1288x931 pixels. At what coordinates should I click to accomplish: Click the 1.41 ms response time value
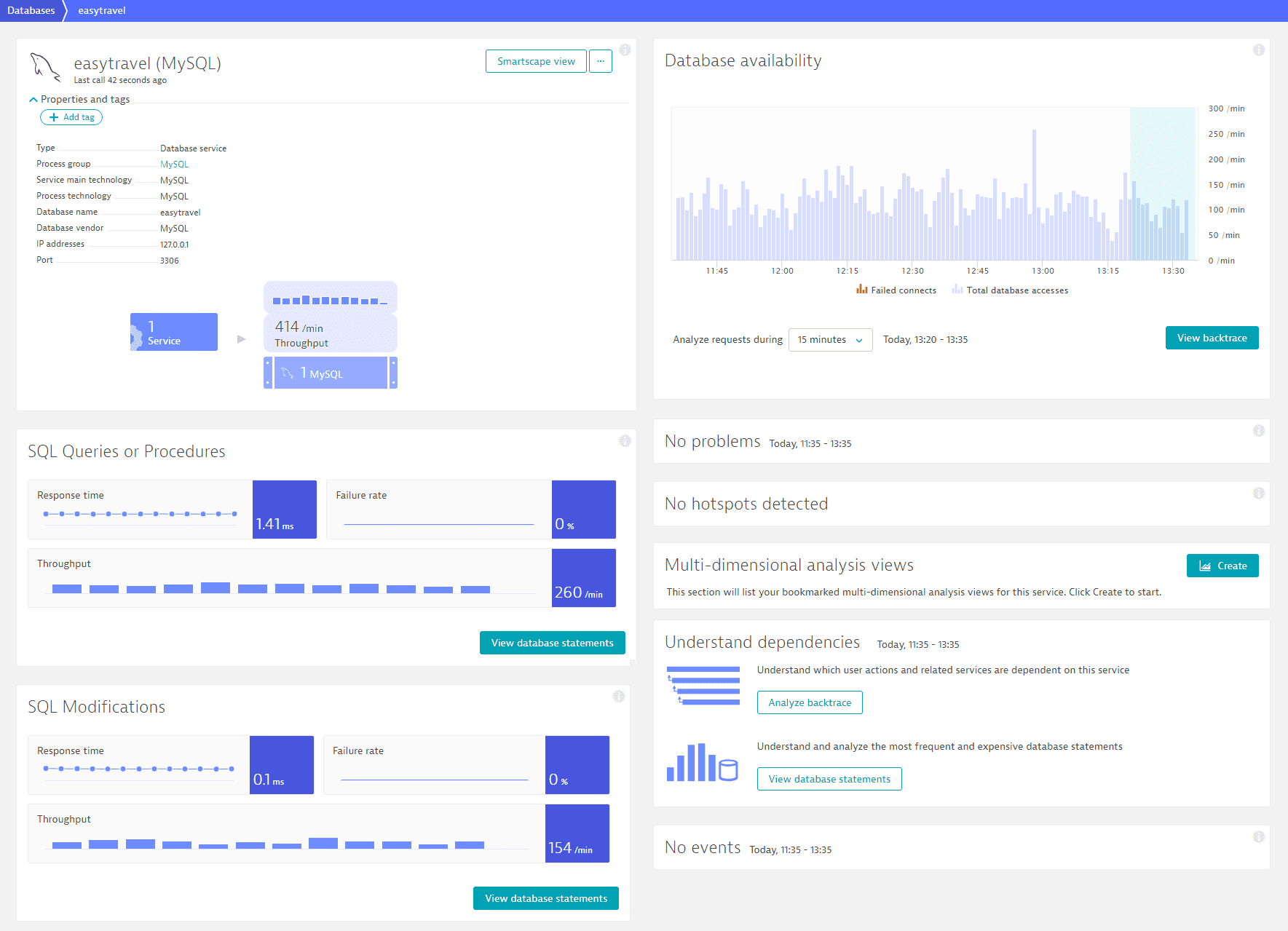[274, 524]
